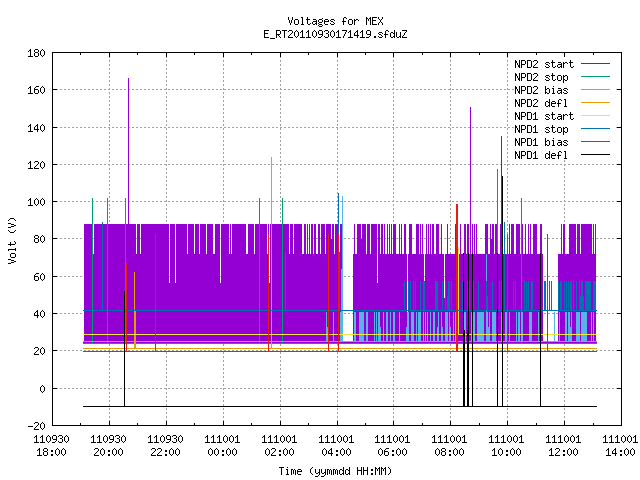Click the 'NPD1 start' legend label
Viewport: 640px width, 480px height.
544,116
